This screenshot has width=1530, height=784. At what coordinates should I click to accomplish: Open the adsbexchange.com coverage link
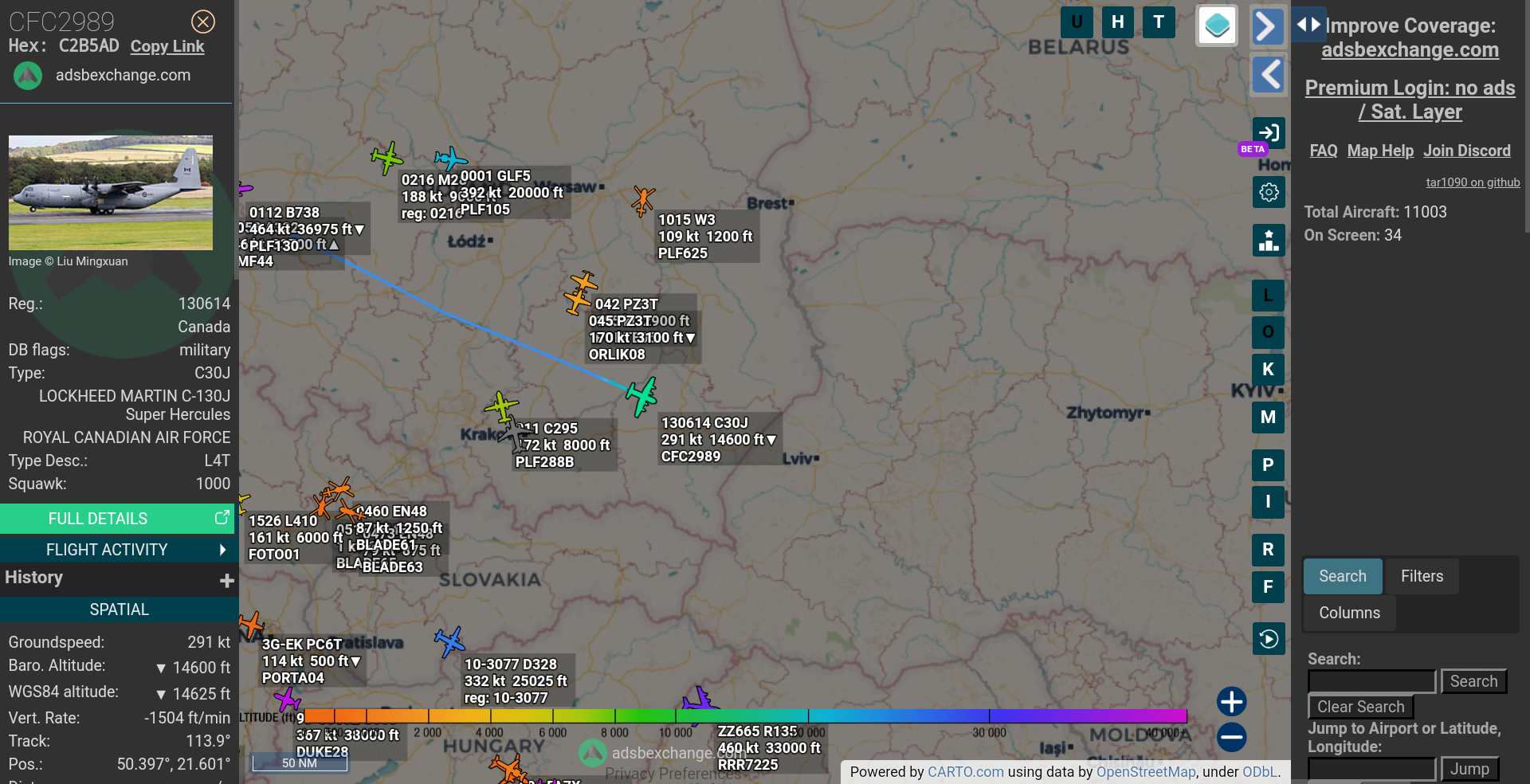click(1410, 50)
